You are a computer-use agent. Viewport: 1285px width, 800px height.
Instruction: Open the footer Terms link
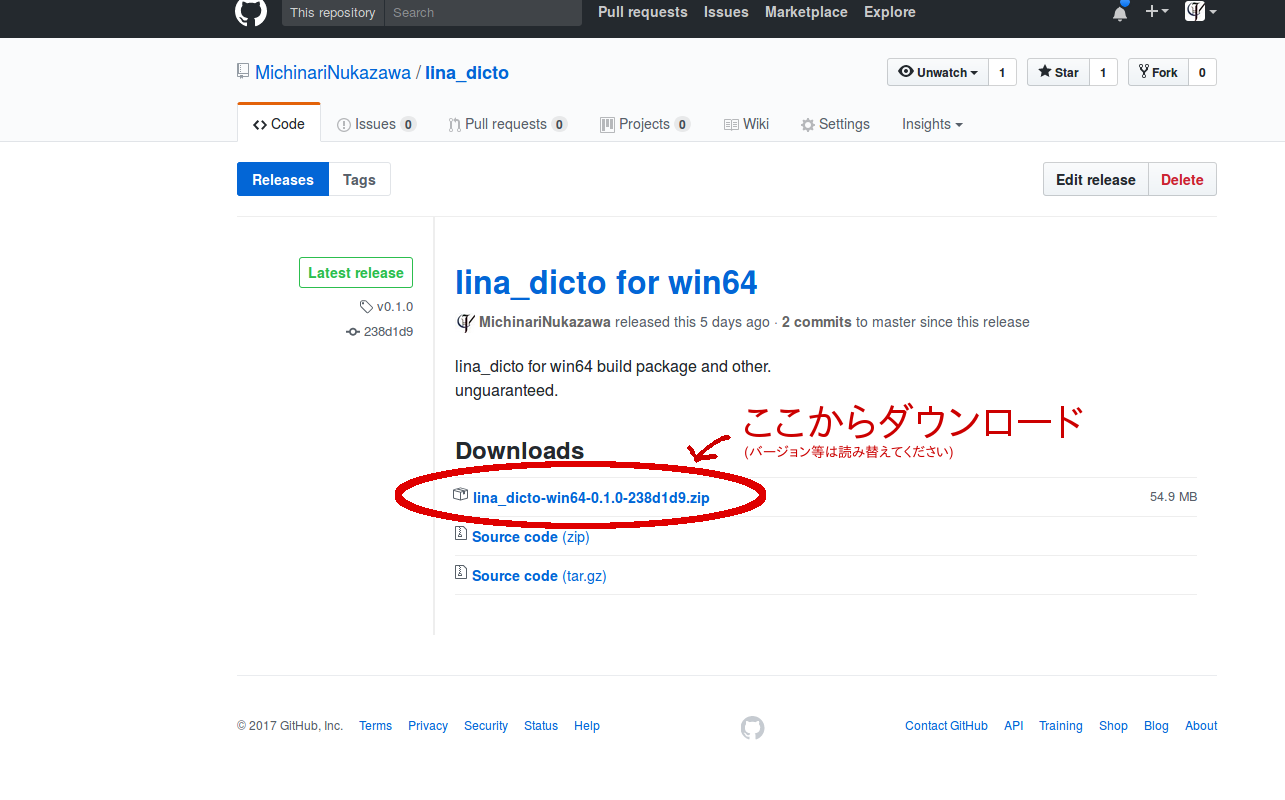coord(376,726)
